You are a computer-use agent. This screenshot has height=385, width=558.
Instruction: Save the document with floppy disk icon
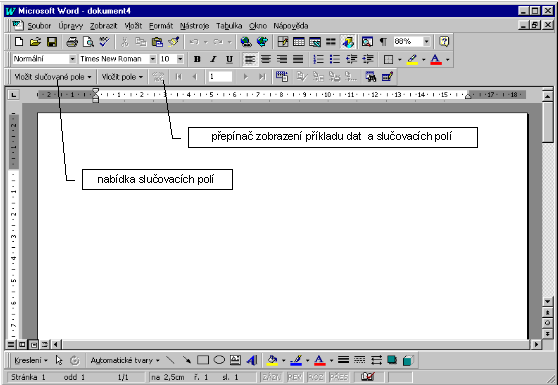click(52, 42)
